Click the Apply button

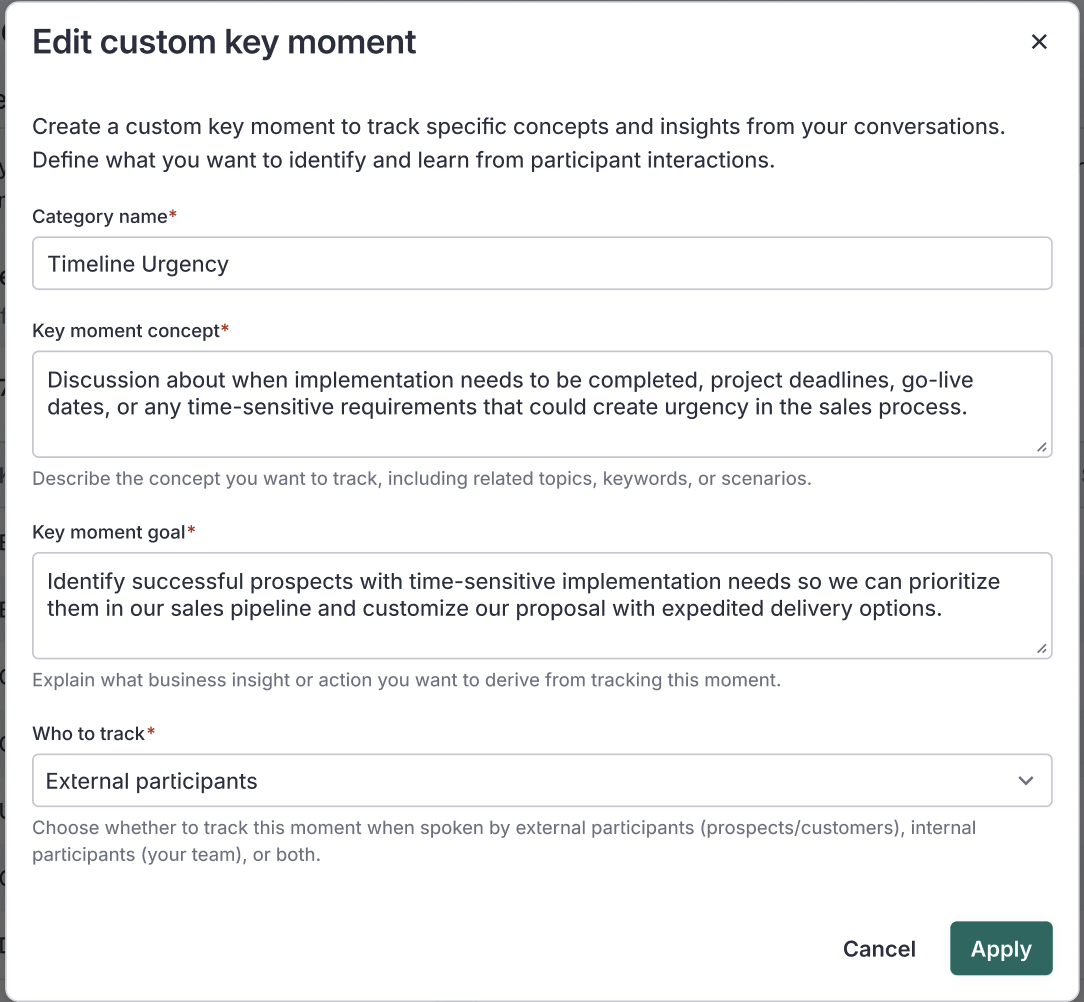(1001, 948)
